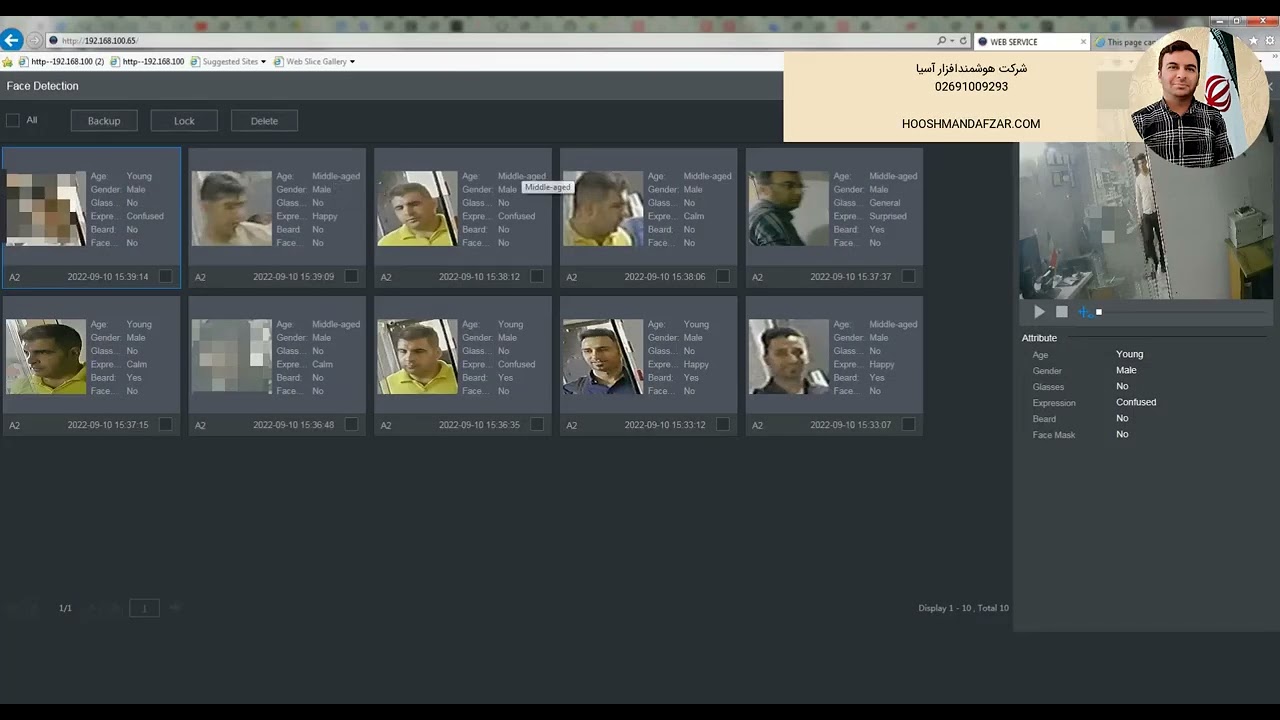The image size is (1280, 720).
Task: Open the face thumbnail dated 15:39:09
Action: click(231, 208)
